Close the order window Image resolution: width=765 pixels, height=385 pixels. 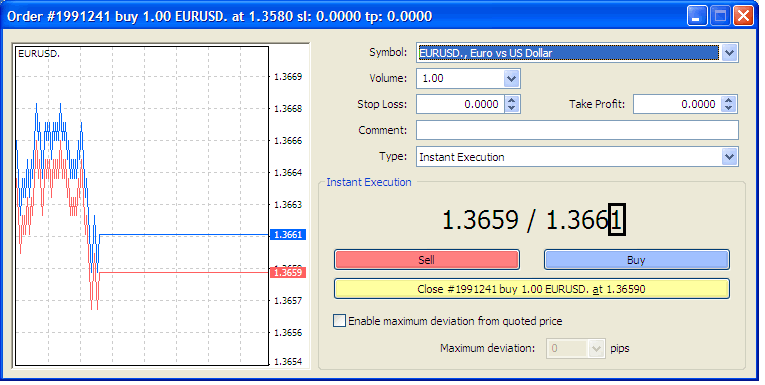(x=743, y=16)
